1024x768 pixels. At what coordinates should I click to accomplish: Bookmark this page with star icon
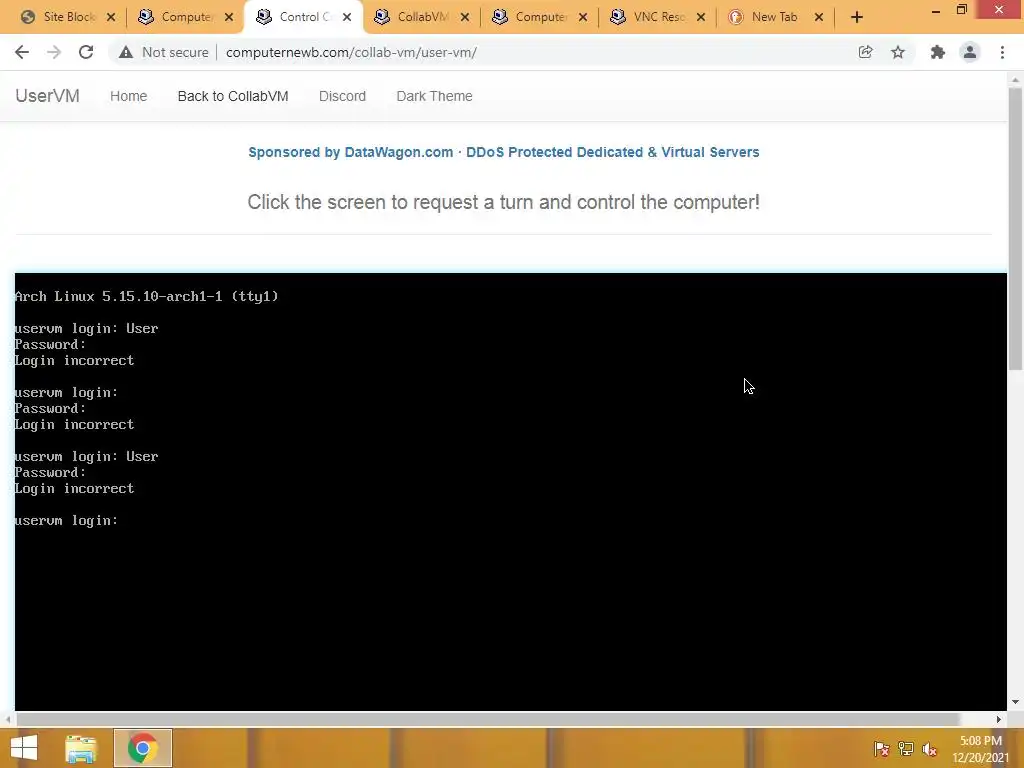898,52
